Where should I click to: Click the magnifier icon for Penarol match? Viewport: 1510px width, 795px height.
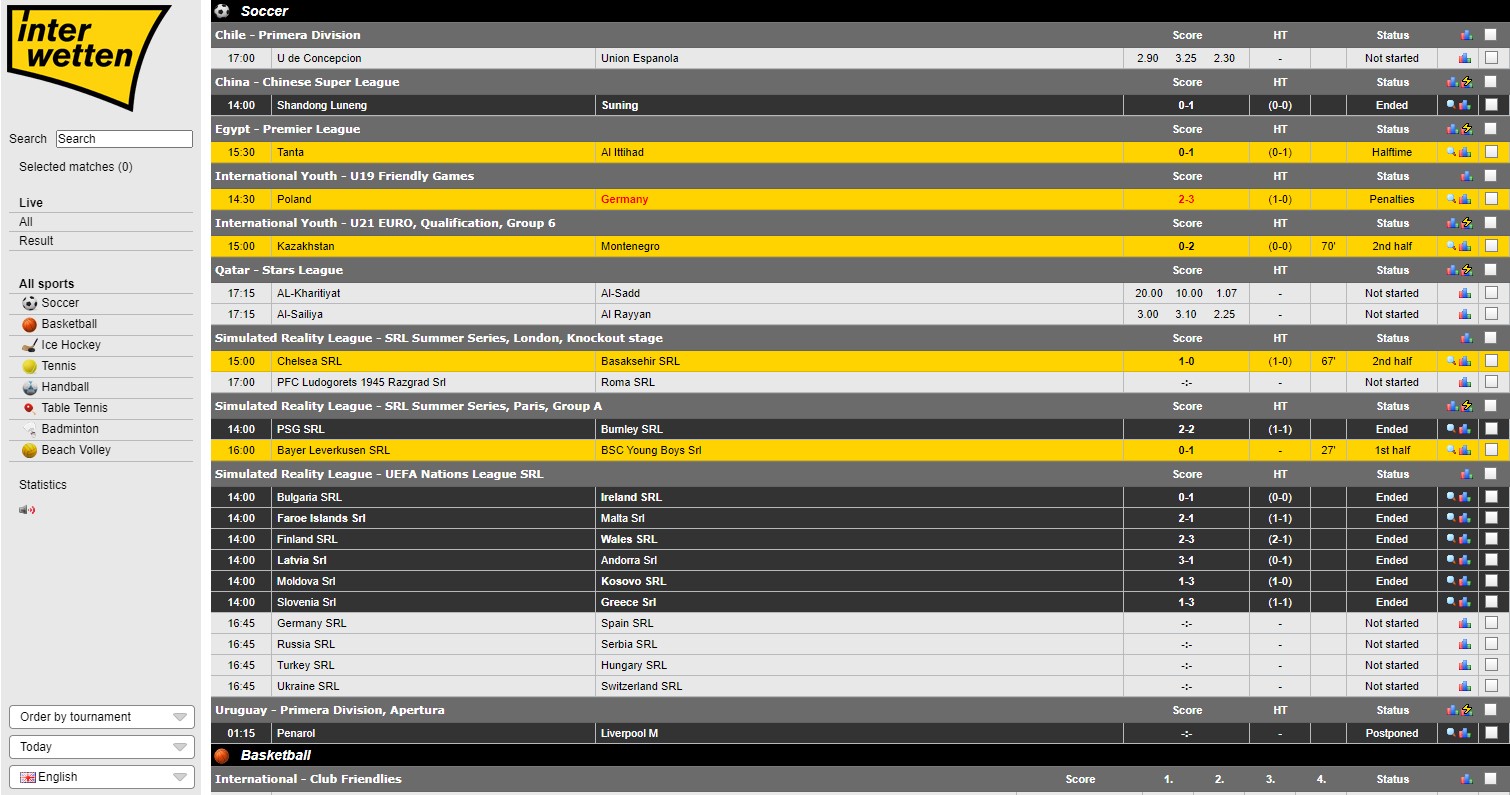point(1451,733)
